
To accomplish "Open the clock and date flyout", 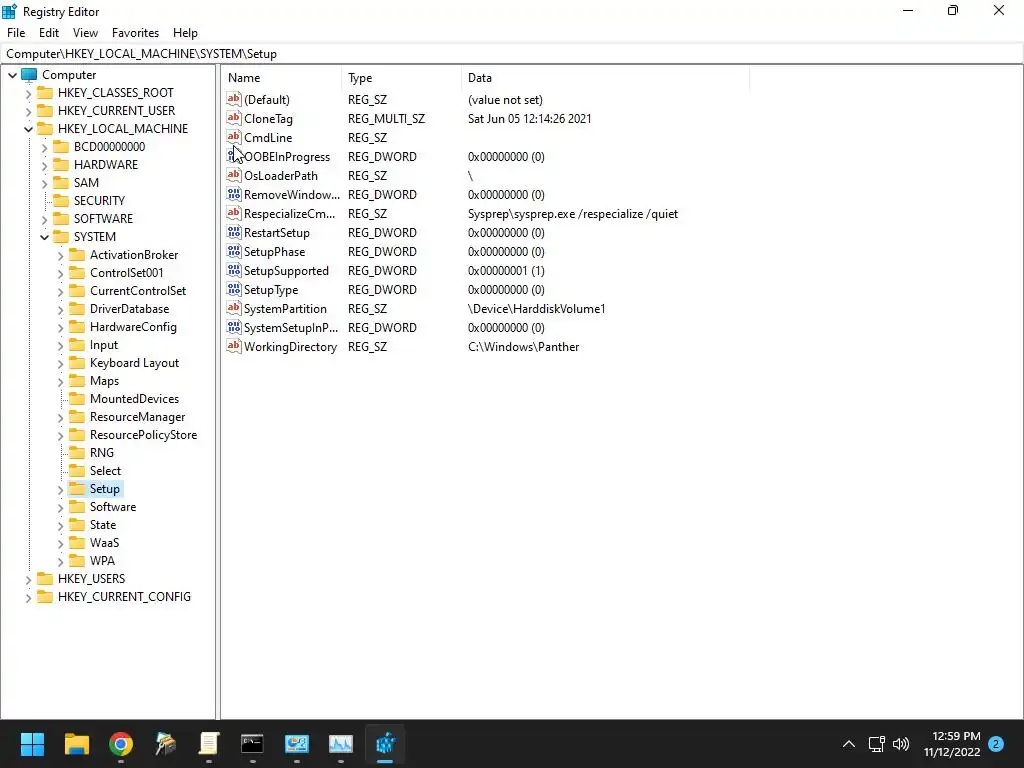I will coord(952,744).
